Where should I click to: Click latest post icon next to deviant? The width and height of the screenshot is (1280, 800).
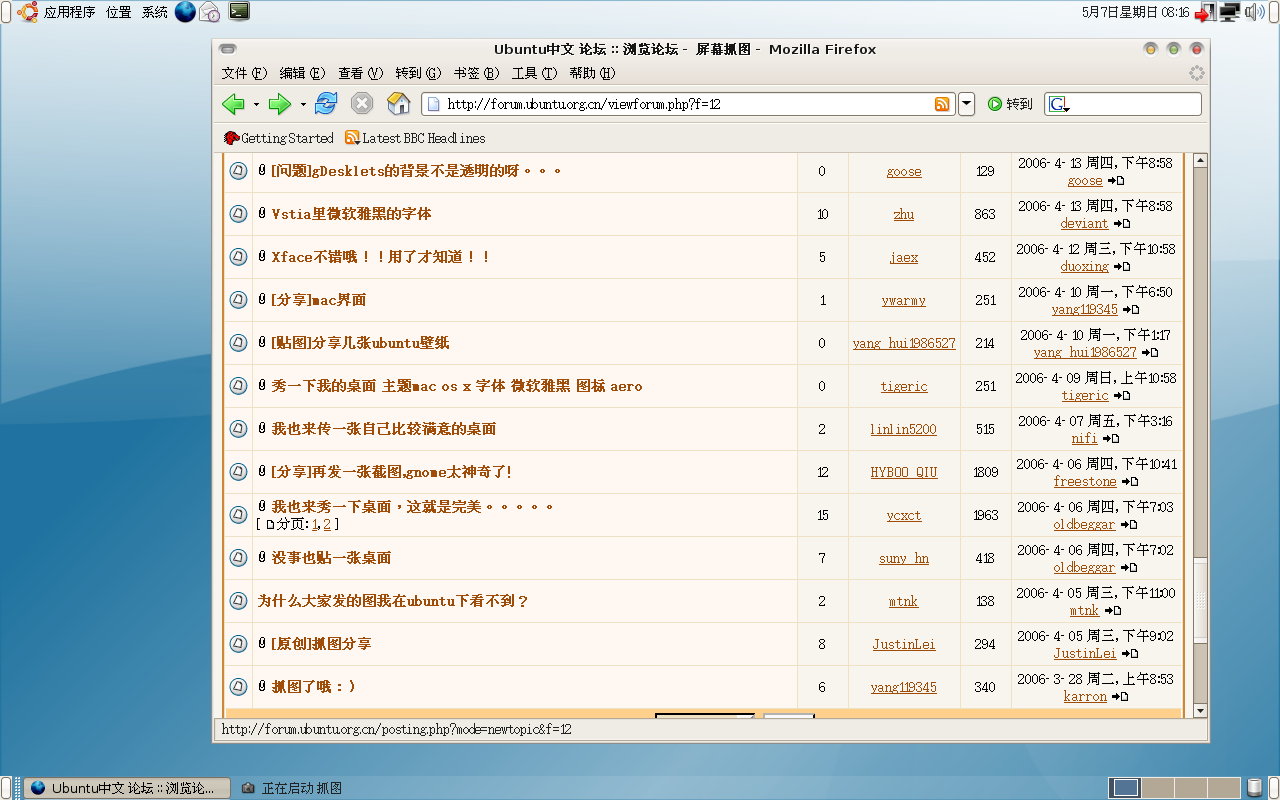click(1120, 224)
